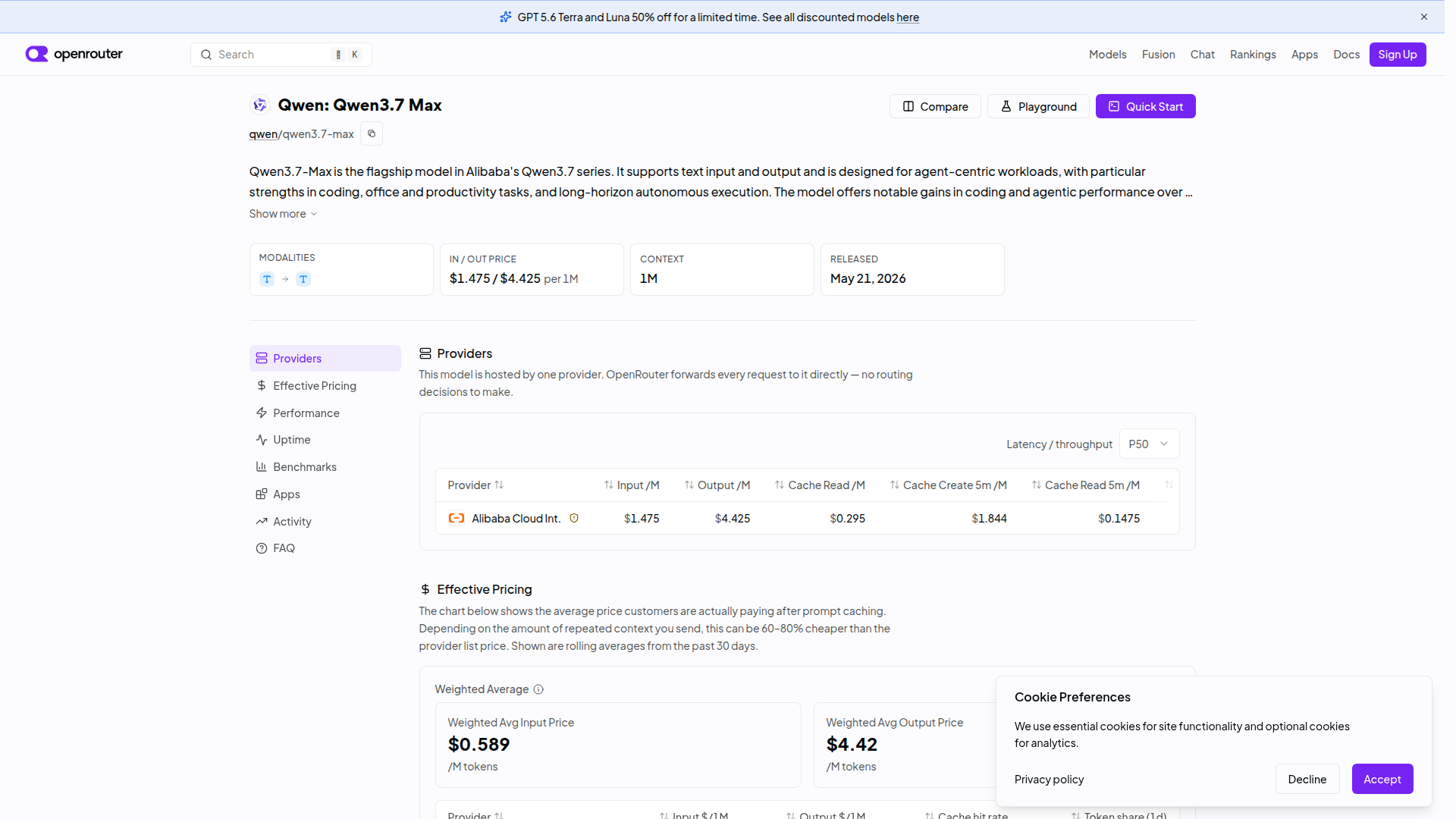Click the Sign Up button
1456x819 pixels.
tap(1397, 55)
